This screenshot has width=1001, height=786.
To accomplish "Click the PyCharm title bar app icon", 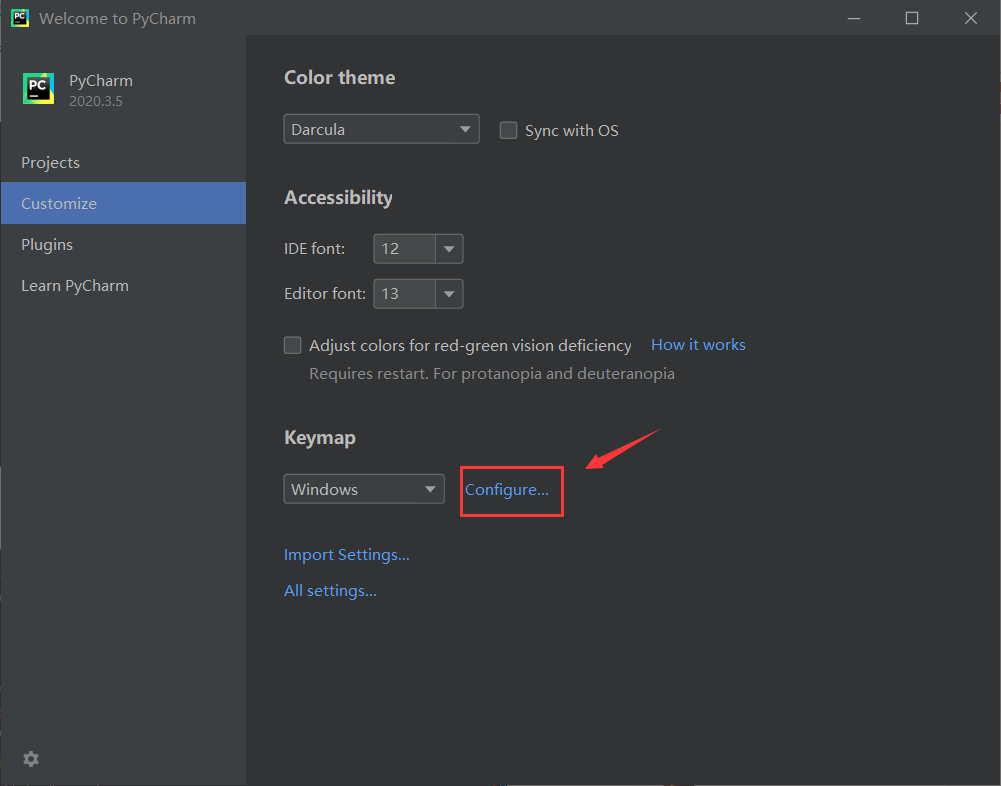I will pos(20,18).
